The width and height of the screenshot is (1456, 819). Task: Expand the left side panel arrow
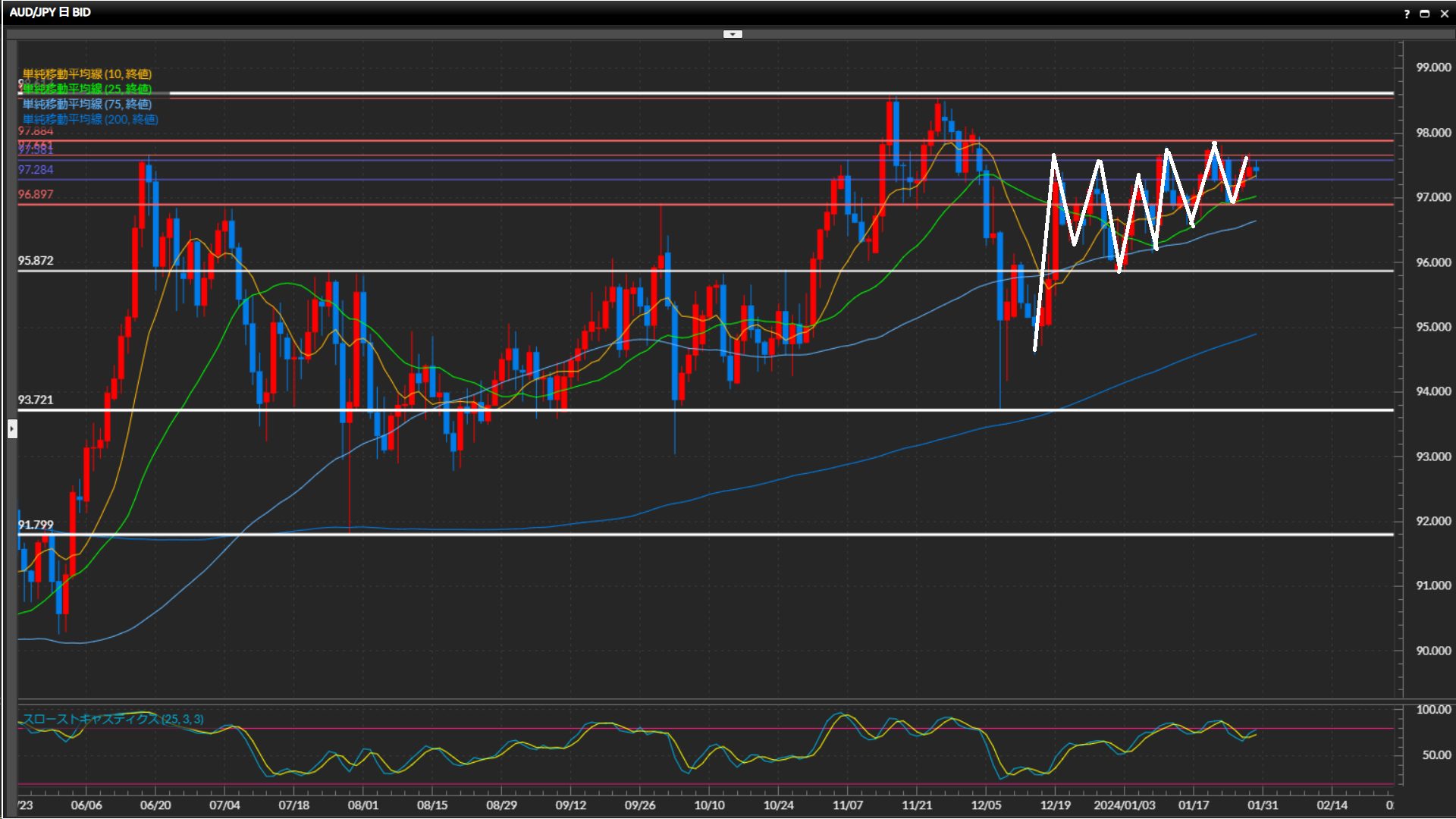[x=12, y=429]
